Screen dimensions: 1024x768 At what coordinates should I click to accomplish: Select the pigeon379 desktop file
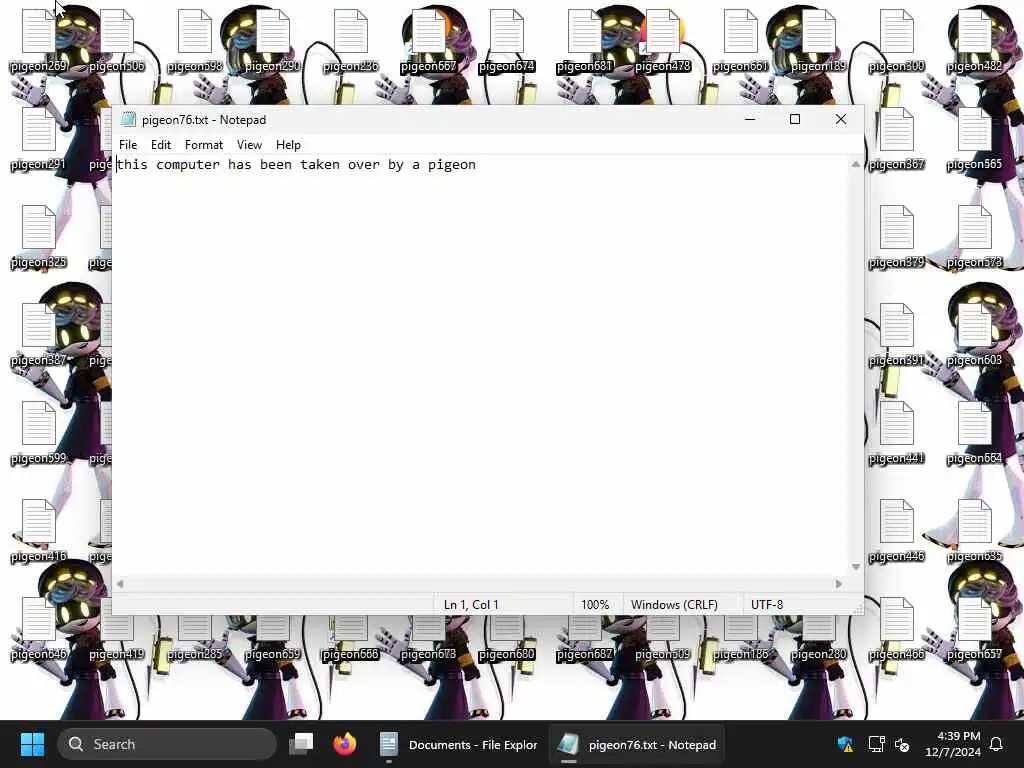point(897,236)
